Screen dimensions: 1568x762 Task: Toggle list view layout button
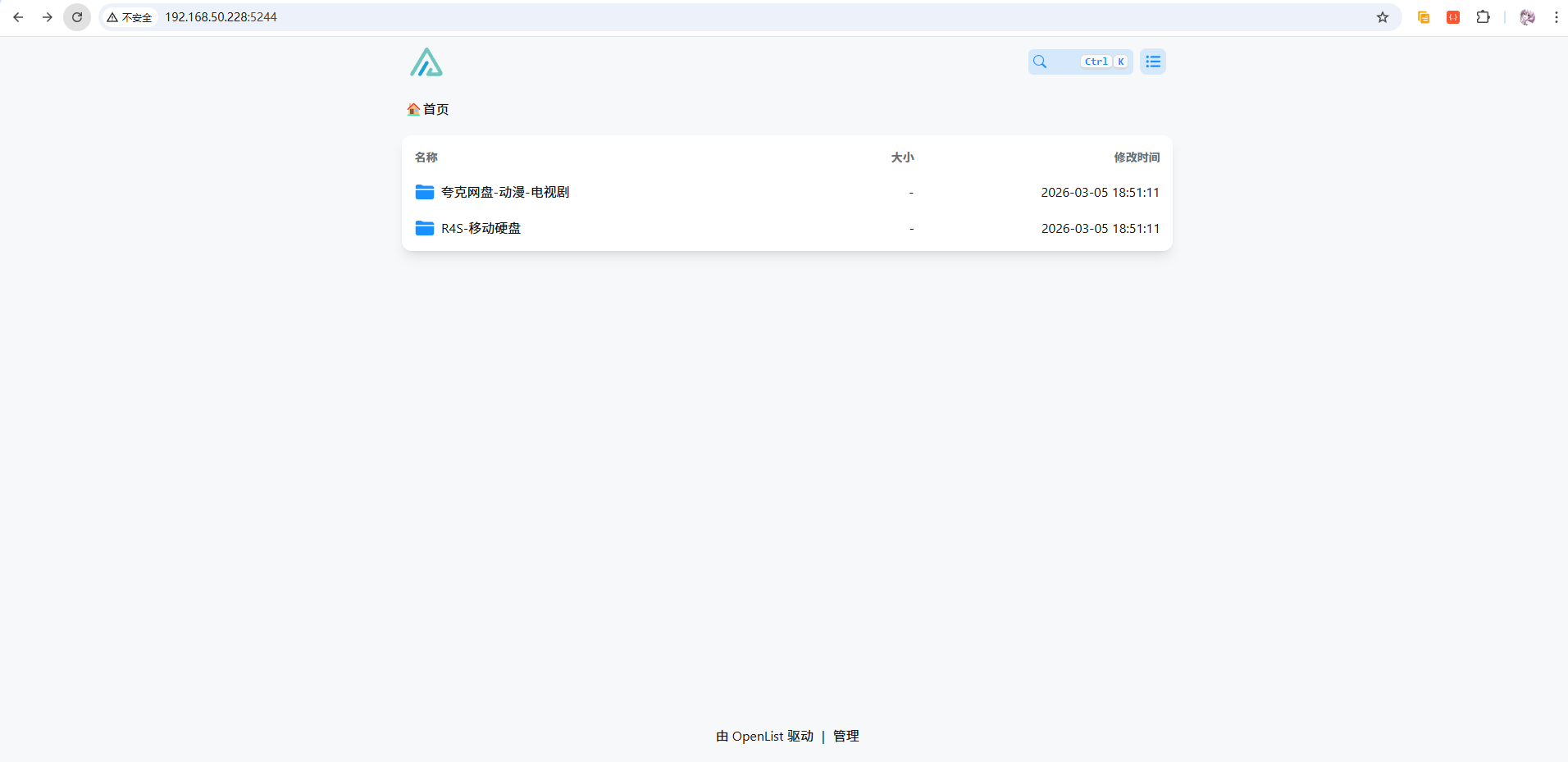(x=1152, y=62)
